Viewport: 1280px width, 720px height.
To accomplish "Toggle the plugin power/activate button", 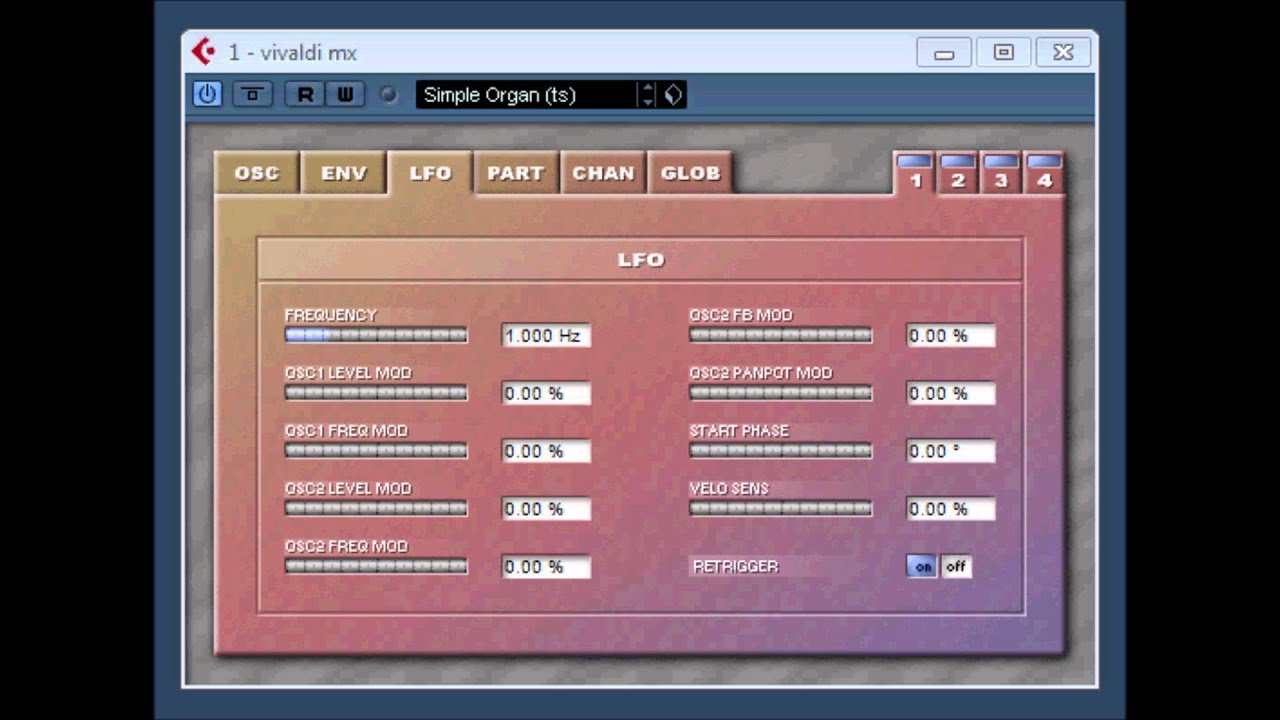I will (207, 94).
